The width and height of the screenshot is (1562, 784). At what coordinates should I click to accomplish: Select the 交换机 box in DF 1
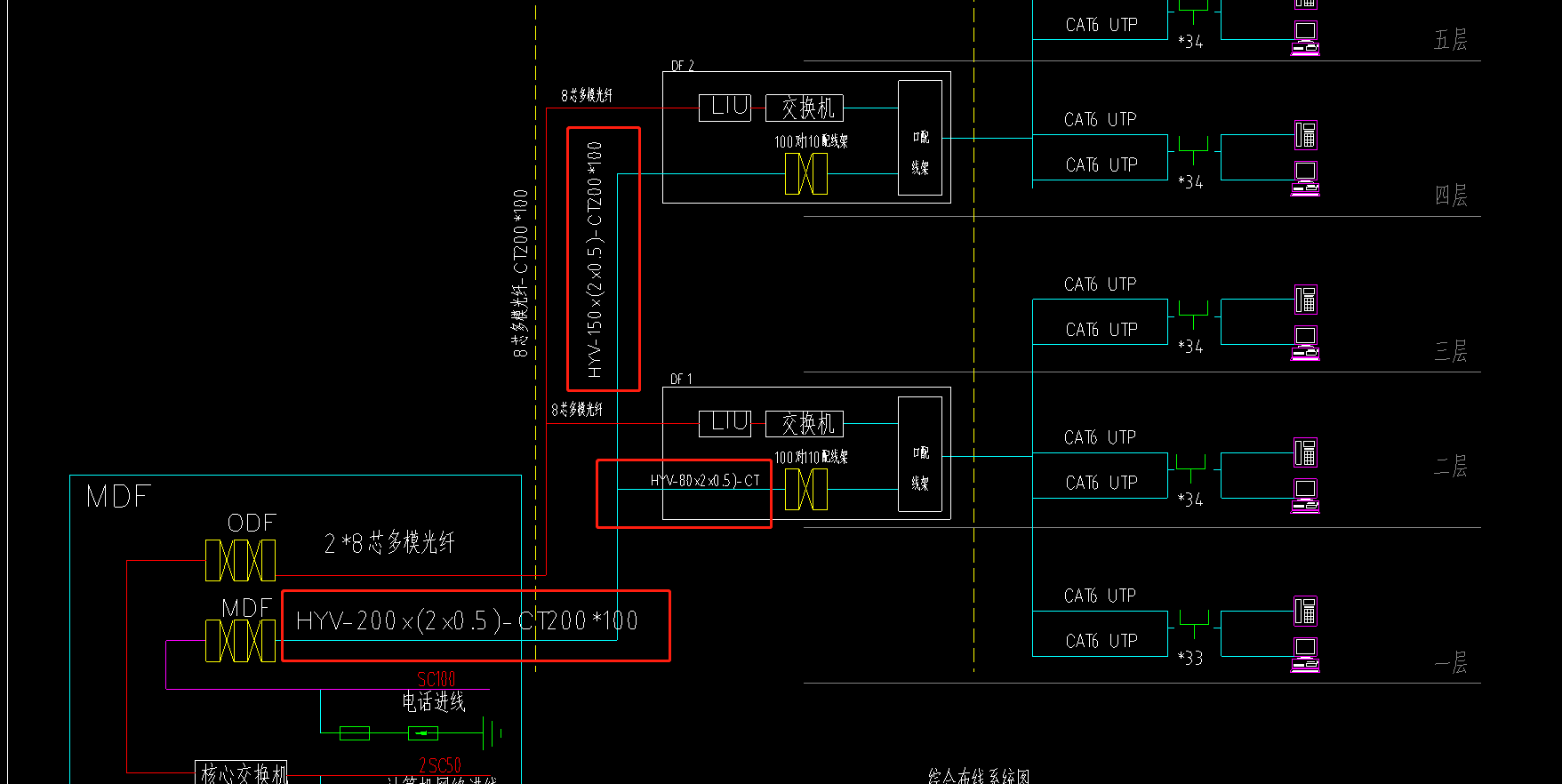(805, 424)
